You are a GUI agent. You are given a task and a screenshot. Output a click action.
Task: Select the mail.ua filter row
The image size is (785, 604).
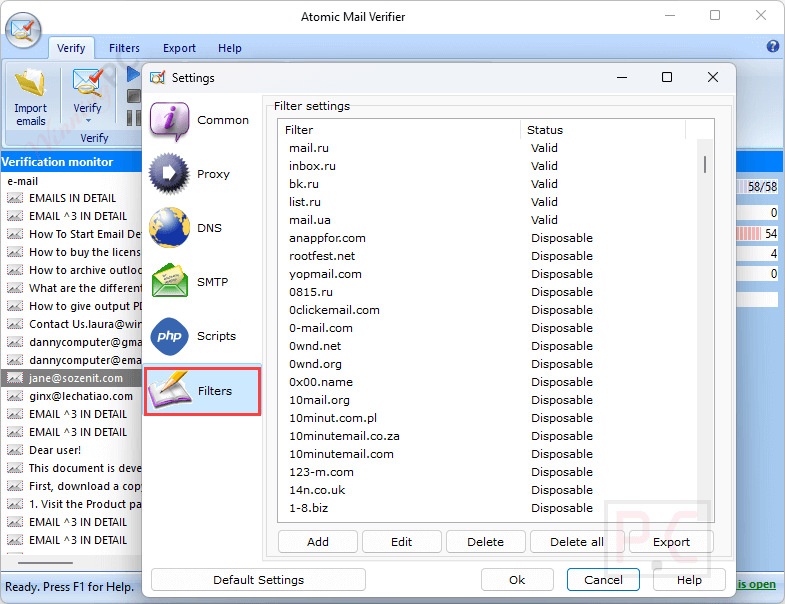point(488,220)
